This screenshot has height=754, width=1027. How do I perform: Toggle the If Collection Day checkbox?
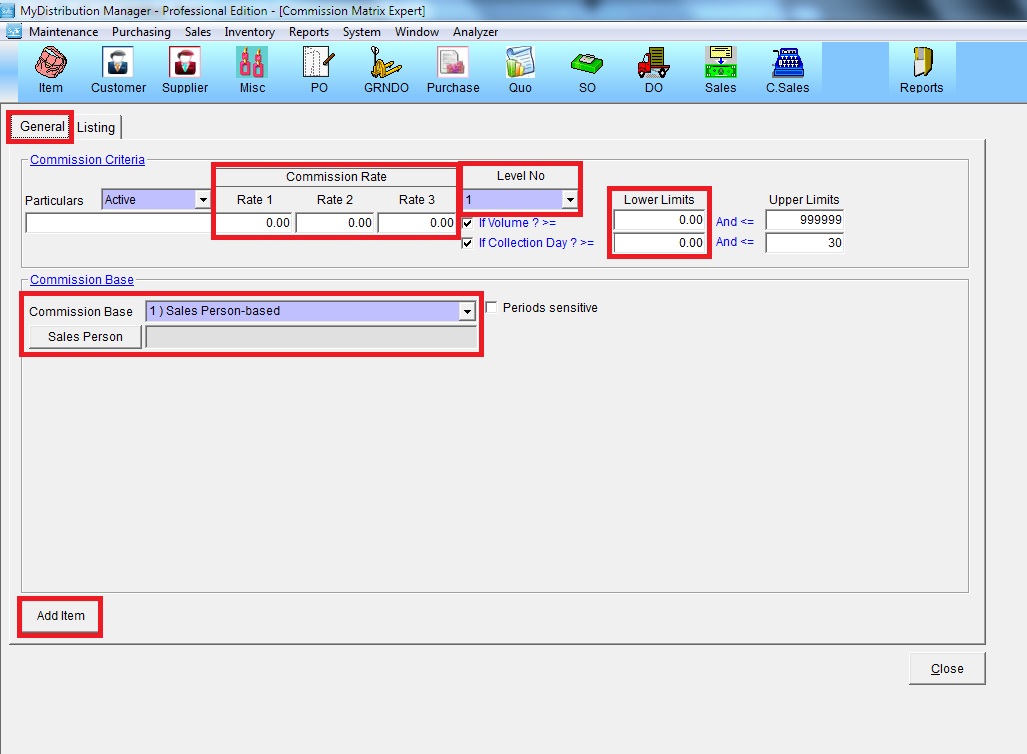468,243
